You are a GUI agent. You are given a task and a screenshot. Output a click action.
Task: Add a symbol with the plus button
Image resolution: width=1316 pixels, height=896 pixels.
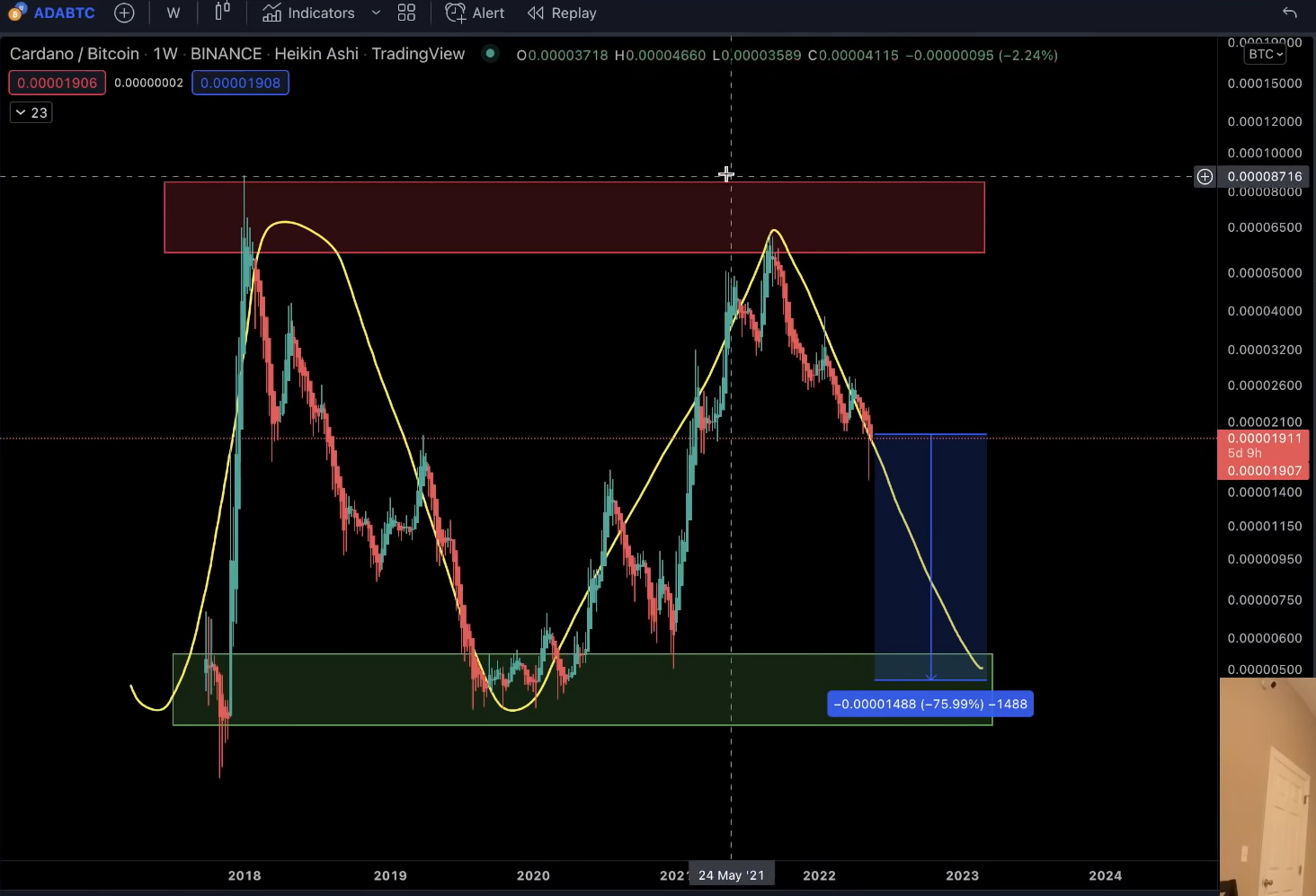pos(124,13)
